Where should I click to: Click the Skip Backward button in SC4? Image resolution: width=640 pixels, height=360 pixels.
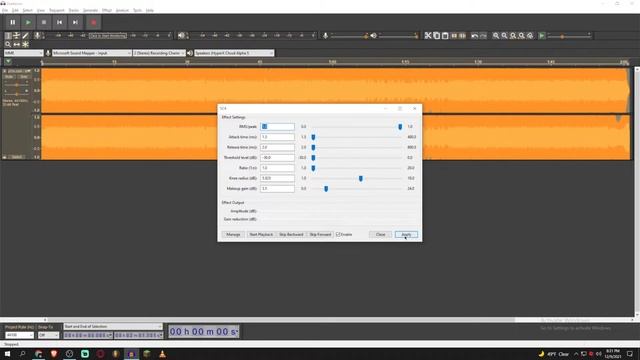pyautogui.click(x=291, y=234)
